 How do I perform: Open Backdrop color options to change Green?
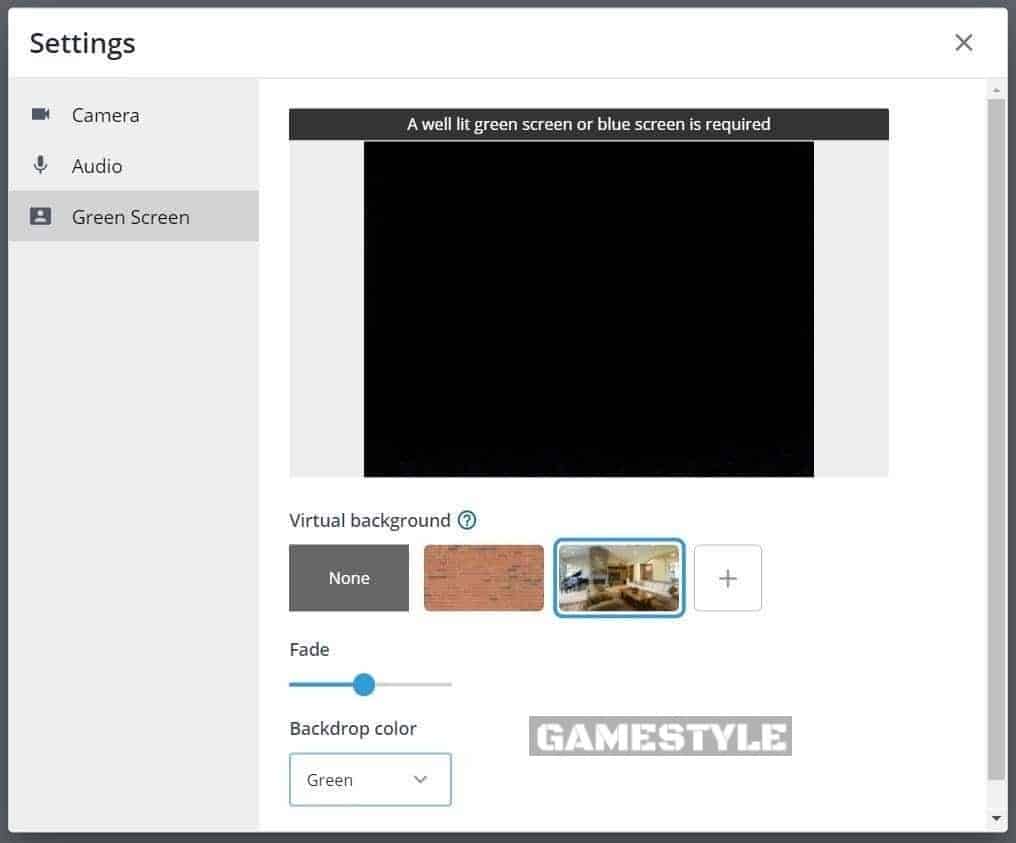pos(370,779)
